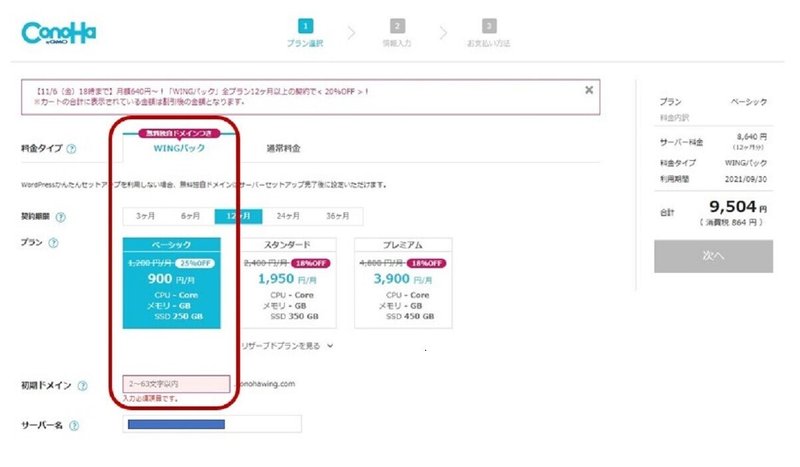Select step 3 payment method indicator

[489, 33]
